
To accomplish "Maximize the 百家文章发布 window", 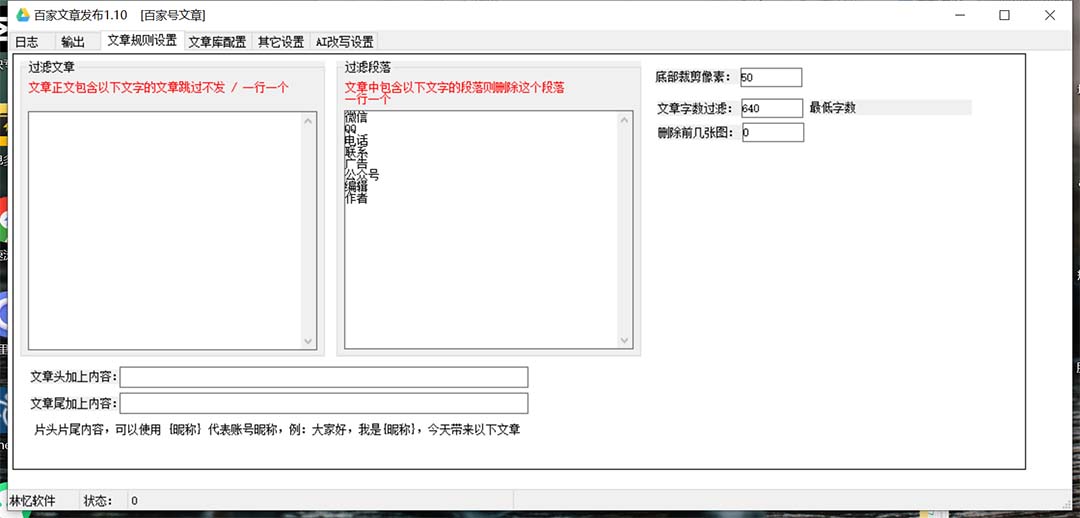I will 1004,15.
